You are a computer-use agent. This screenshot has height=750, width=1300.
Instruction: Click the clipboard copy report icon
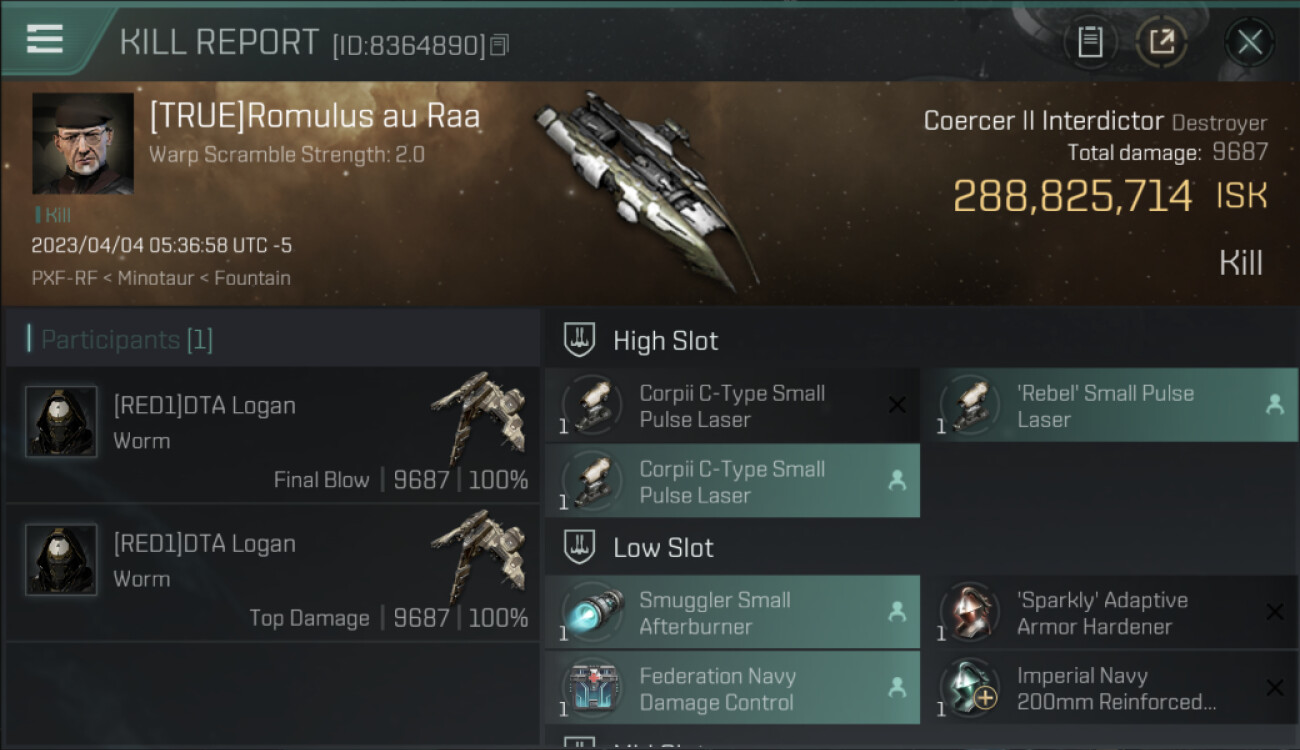(1090, 42)
